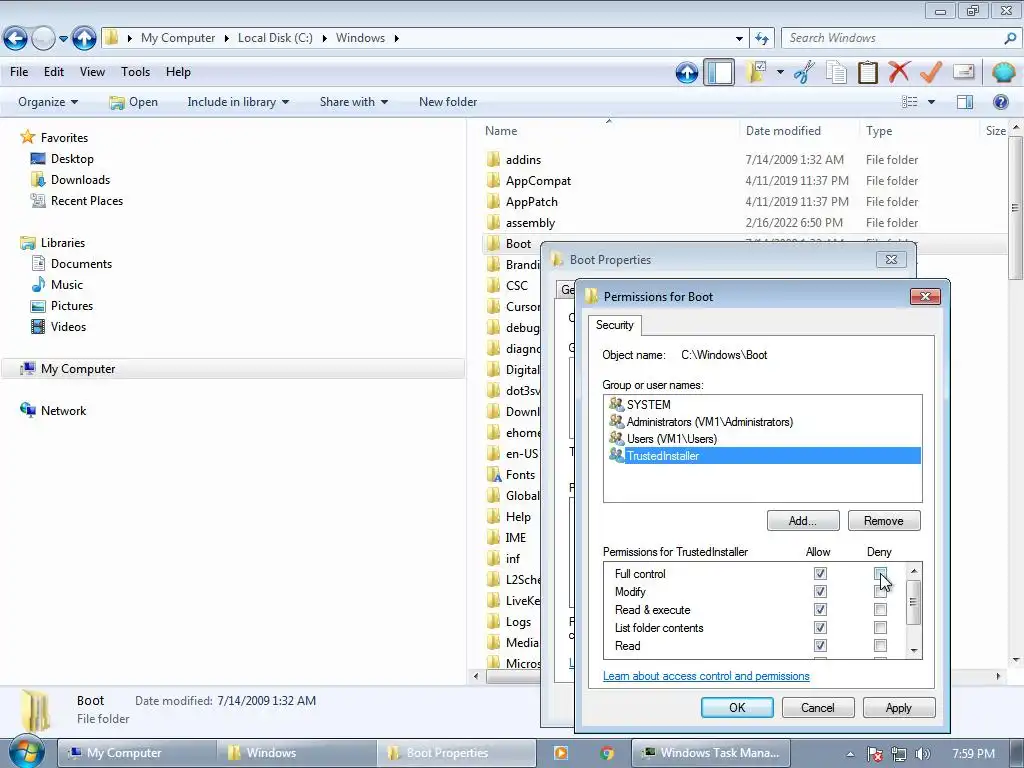Click the horizontal scrollbar right arrow in the file list
This screenshot has height=768, width=1024.
tap(998, 676)
